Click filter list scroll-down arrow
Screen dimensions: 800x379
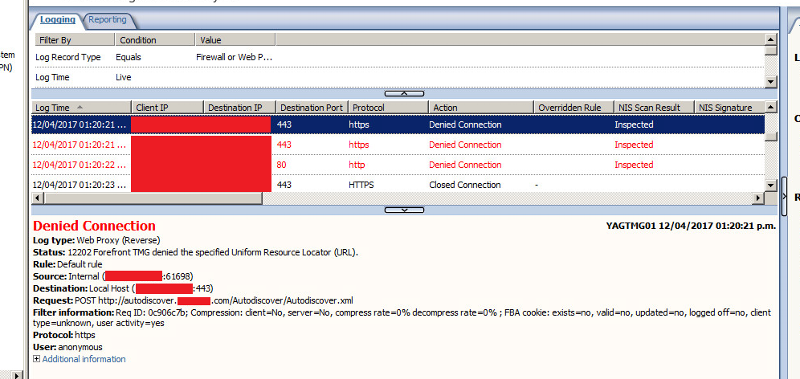pos(771,82)
